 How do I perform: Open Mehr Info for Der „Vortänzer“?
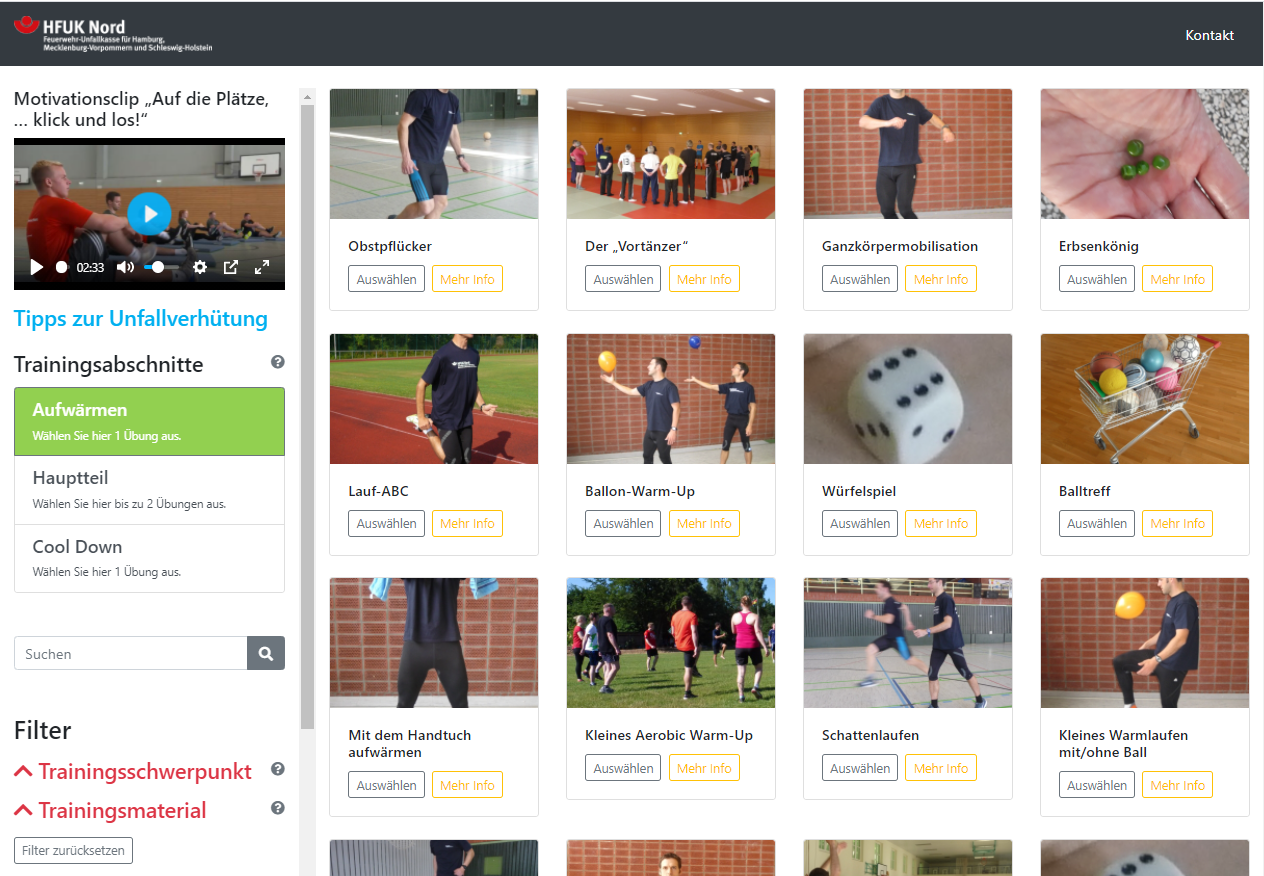[704, 279]
